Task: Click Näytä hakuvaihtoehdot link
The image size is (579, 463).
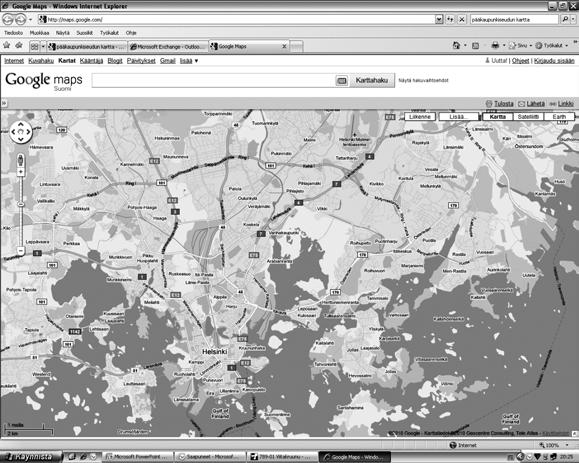Action: click(x=423, y=80)
